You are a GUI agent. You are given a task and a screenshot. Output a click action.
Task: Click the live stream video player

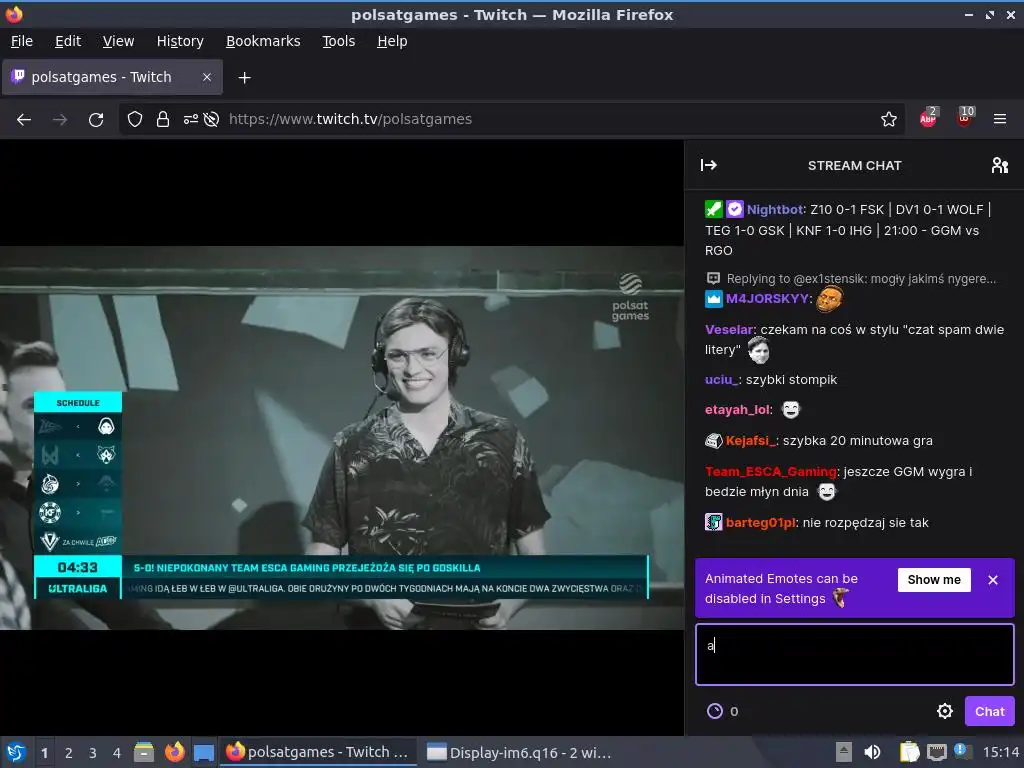[x=342, y=438]
